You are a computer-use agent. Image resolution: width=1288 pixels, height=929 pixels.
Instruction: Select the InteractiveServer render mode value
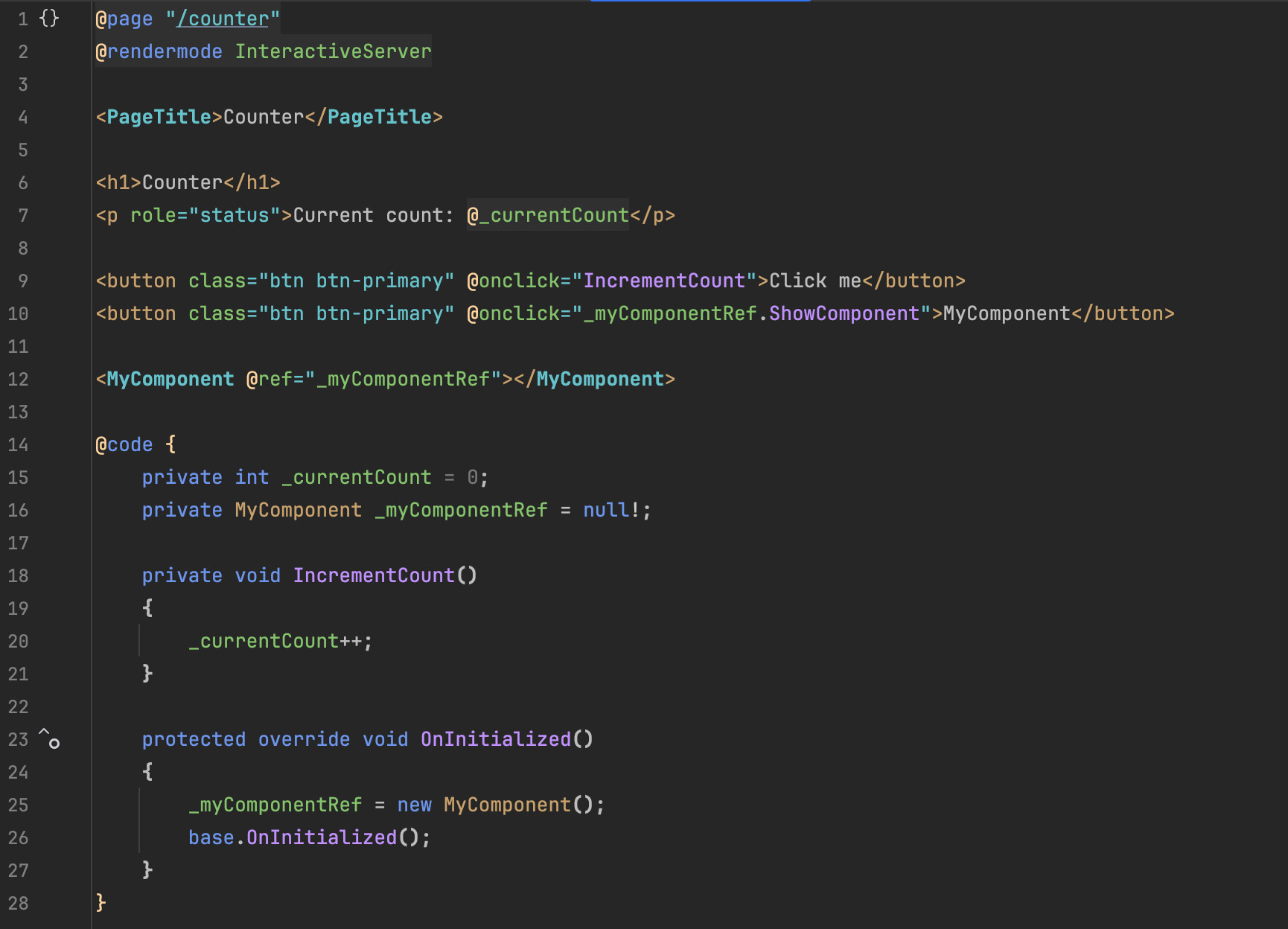[x=333, y=51]
